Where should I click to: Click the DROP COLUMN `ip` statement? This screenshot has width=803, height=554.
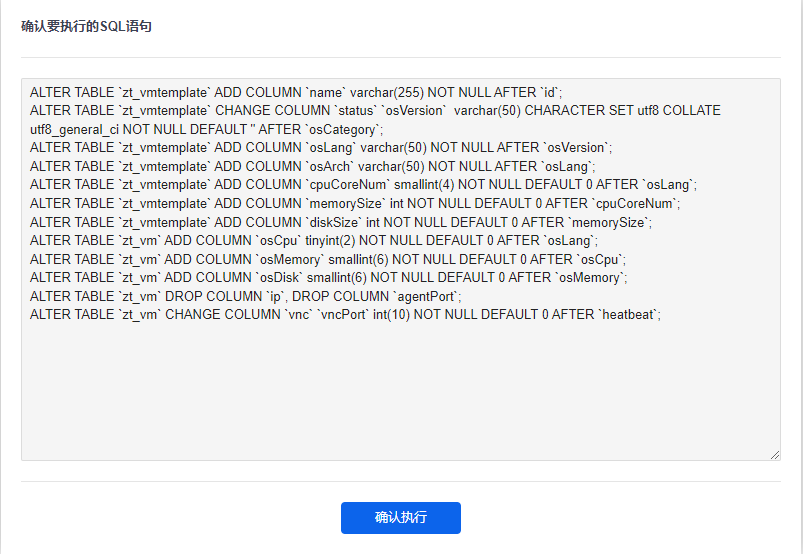click(245, 296)
